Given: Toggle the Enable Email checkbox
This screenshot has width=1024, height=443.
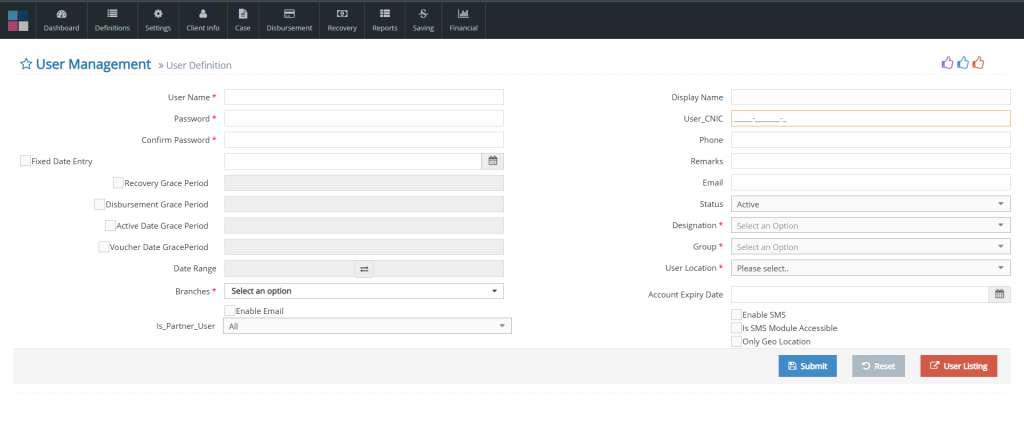Looking at the screenshot, I should click(x=230, y=311).
